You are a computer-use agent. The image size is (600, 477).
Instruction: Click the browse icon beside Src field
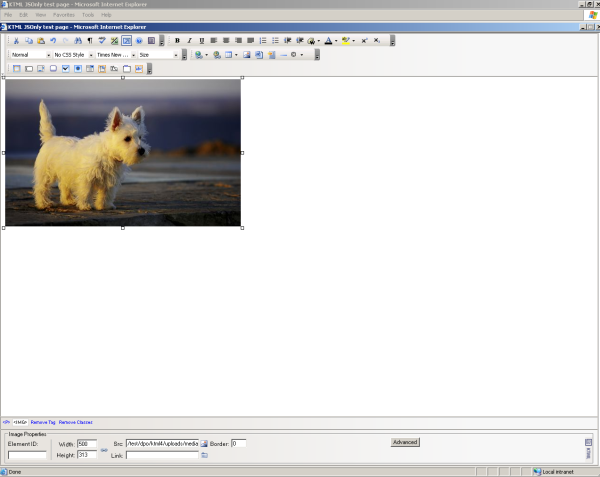click(x=204, y=443)
